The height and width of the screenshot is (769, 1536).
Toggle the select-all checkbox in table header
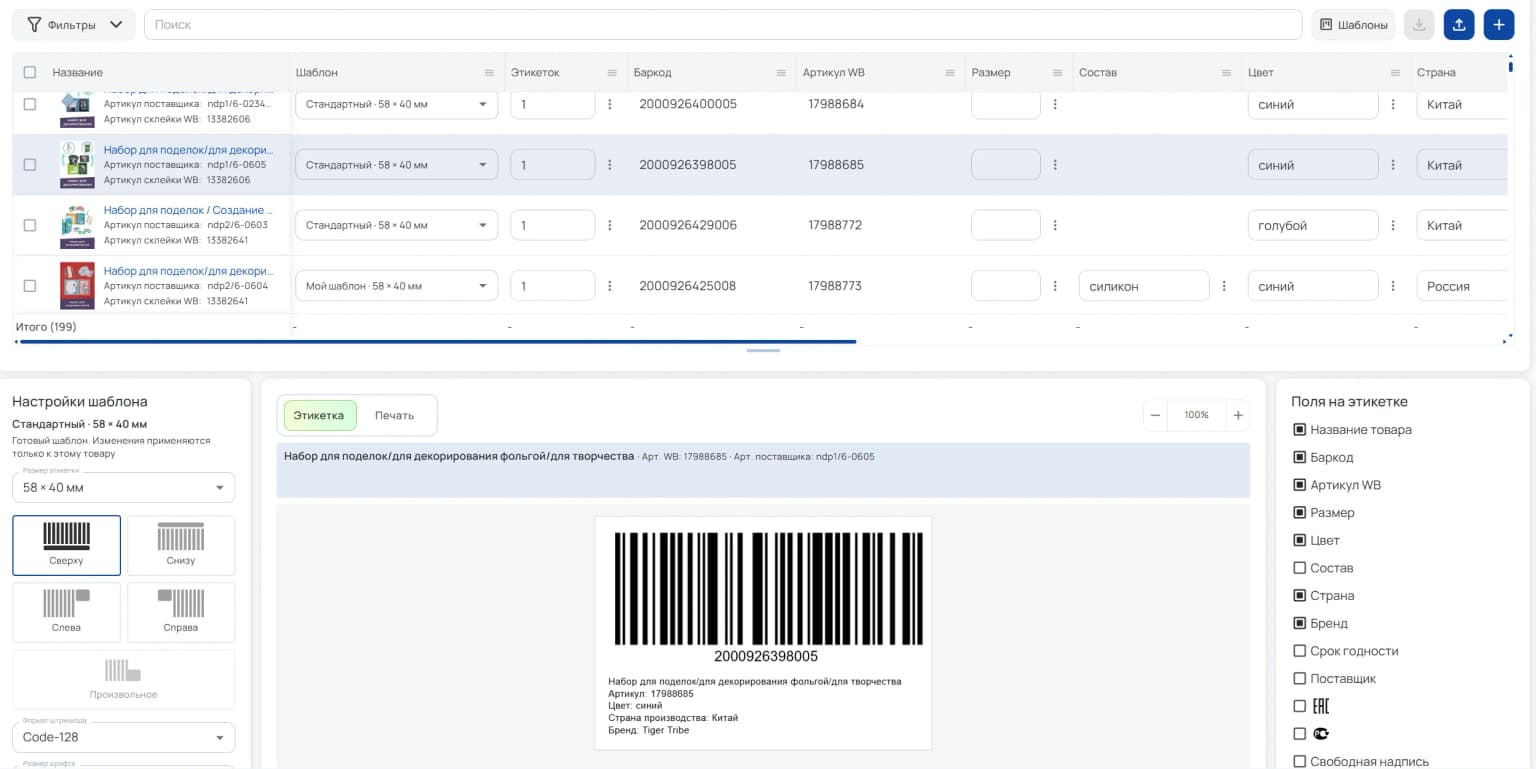(29, 72)
